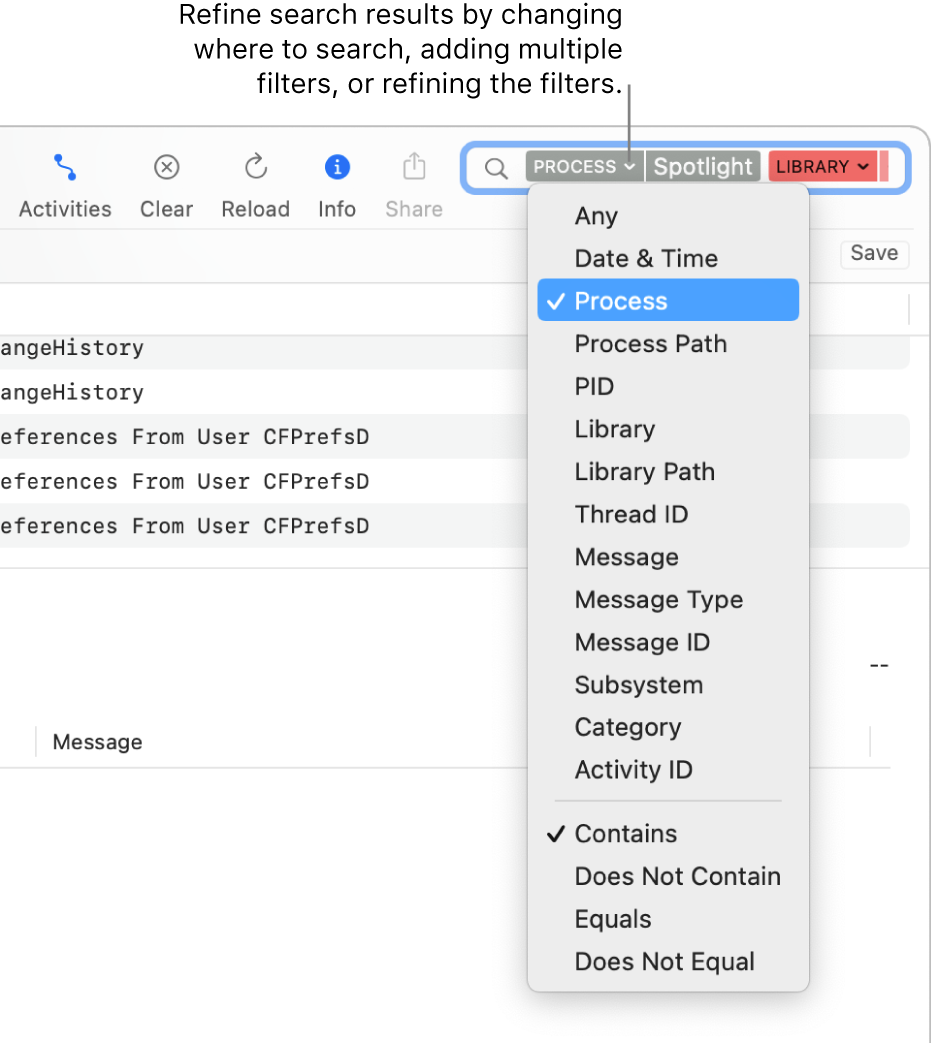Toggle the "Contains" match condition

pyautogui.click(x=625, y=833)
